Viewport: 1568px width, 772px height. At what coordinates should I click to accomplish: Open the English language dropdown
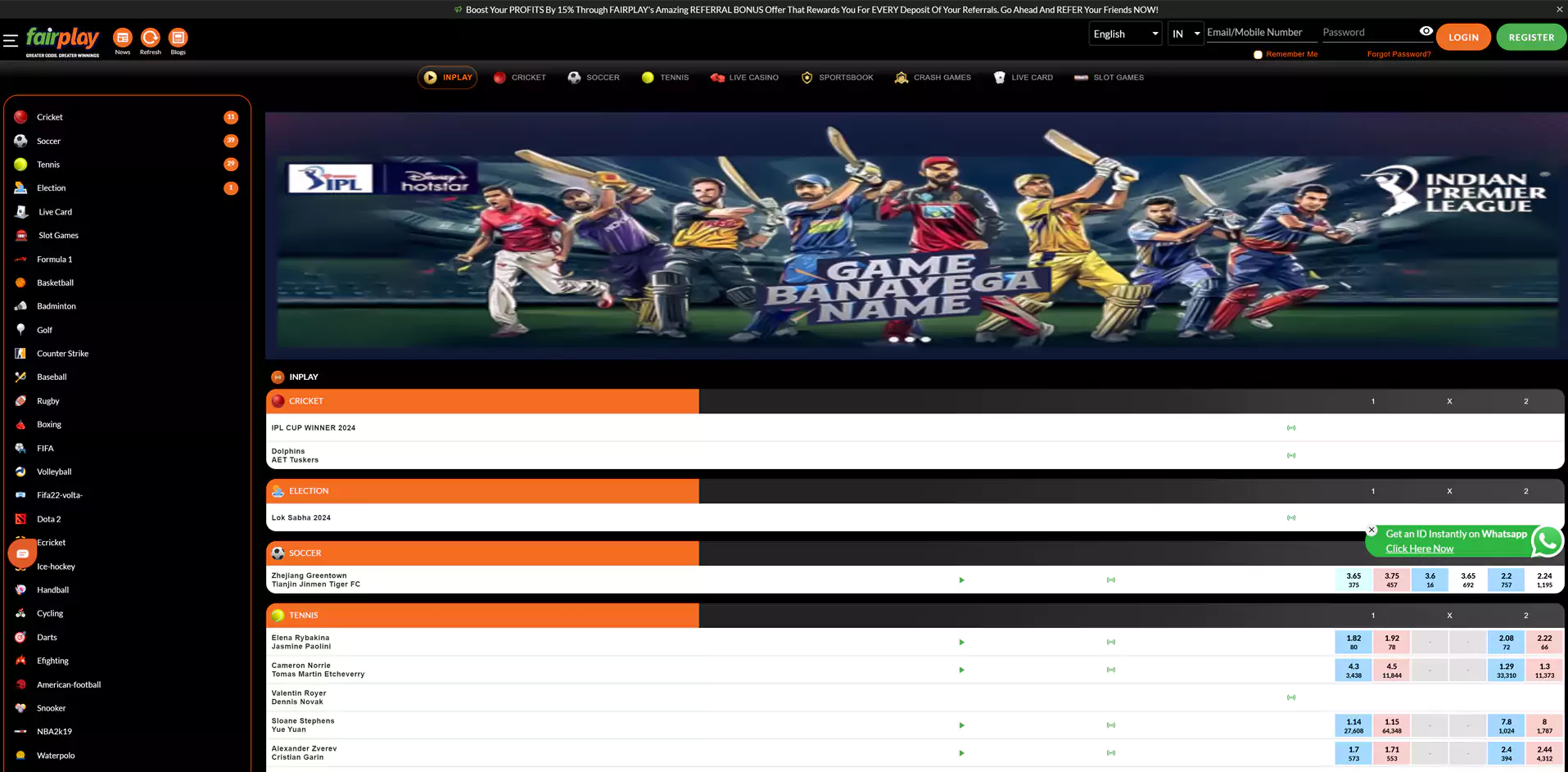point(1125,34)
